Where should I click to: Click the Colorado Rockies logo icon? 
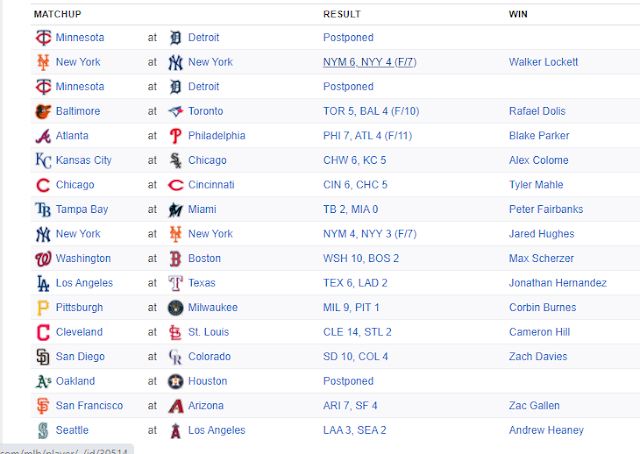(176, 356)
